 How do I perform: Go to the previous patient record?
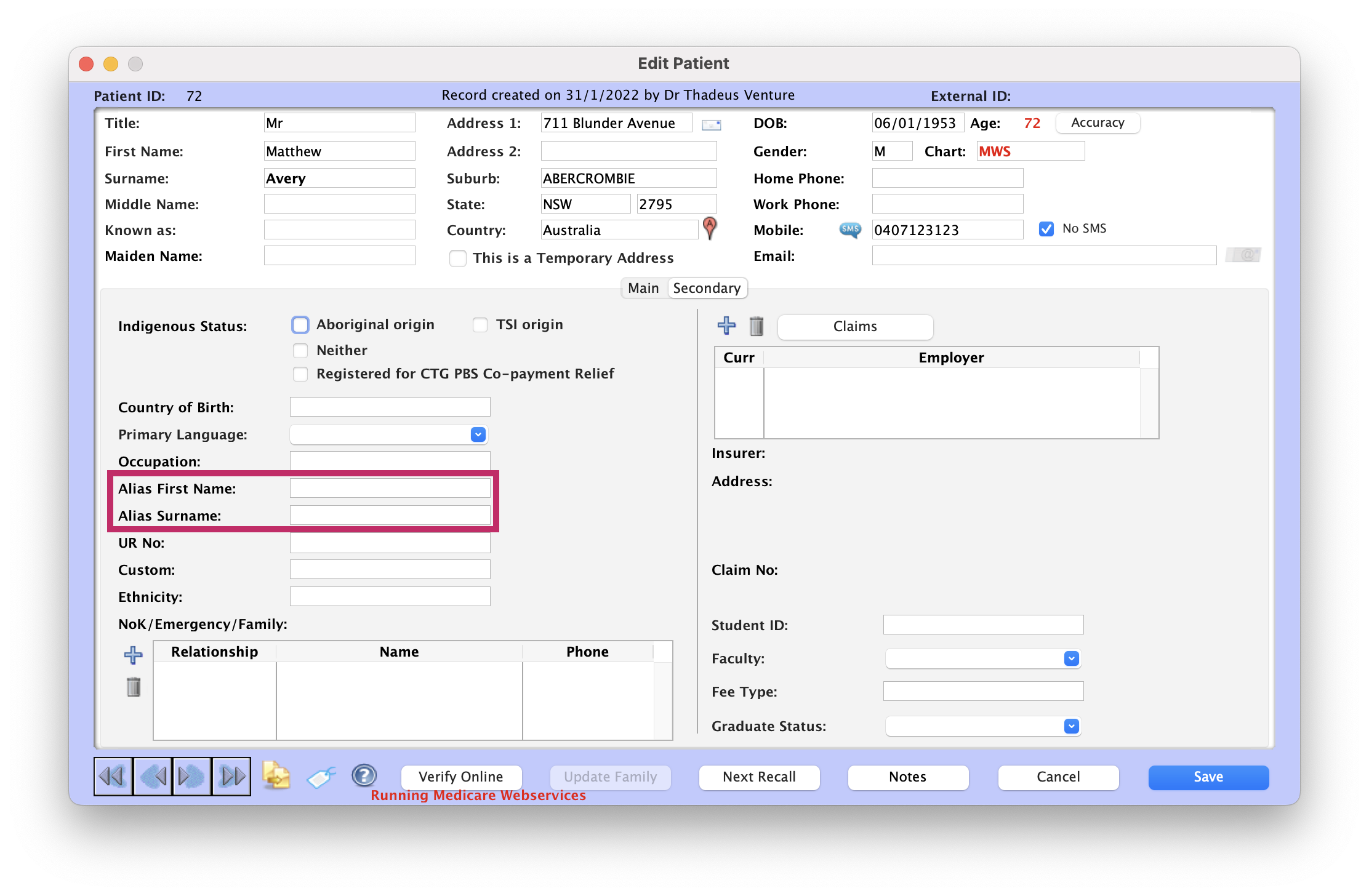tap(152, 777)
